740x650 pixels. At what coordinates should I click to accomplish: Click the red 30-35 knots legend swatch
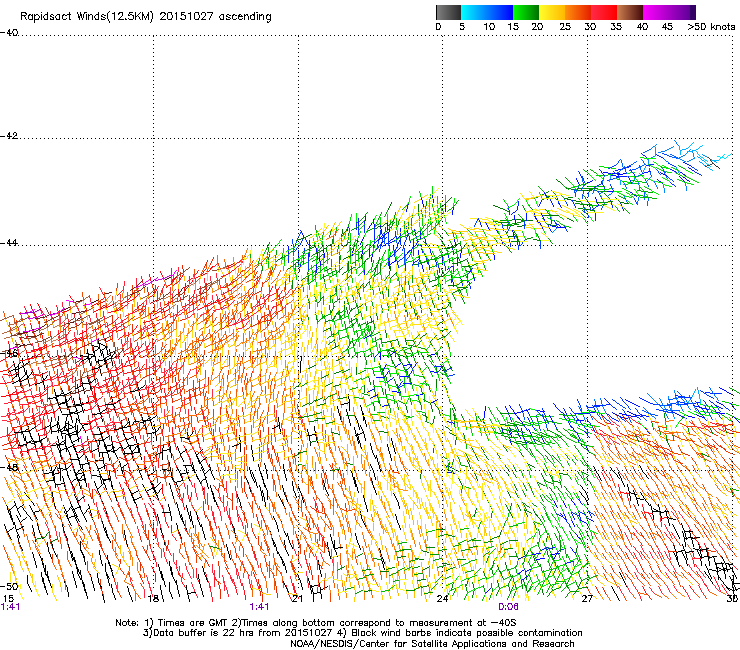click(604, 12)
